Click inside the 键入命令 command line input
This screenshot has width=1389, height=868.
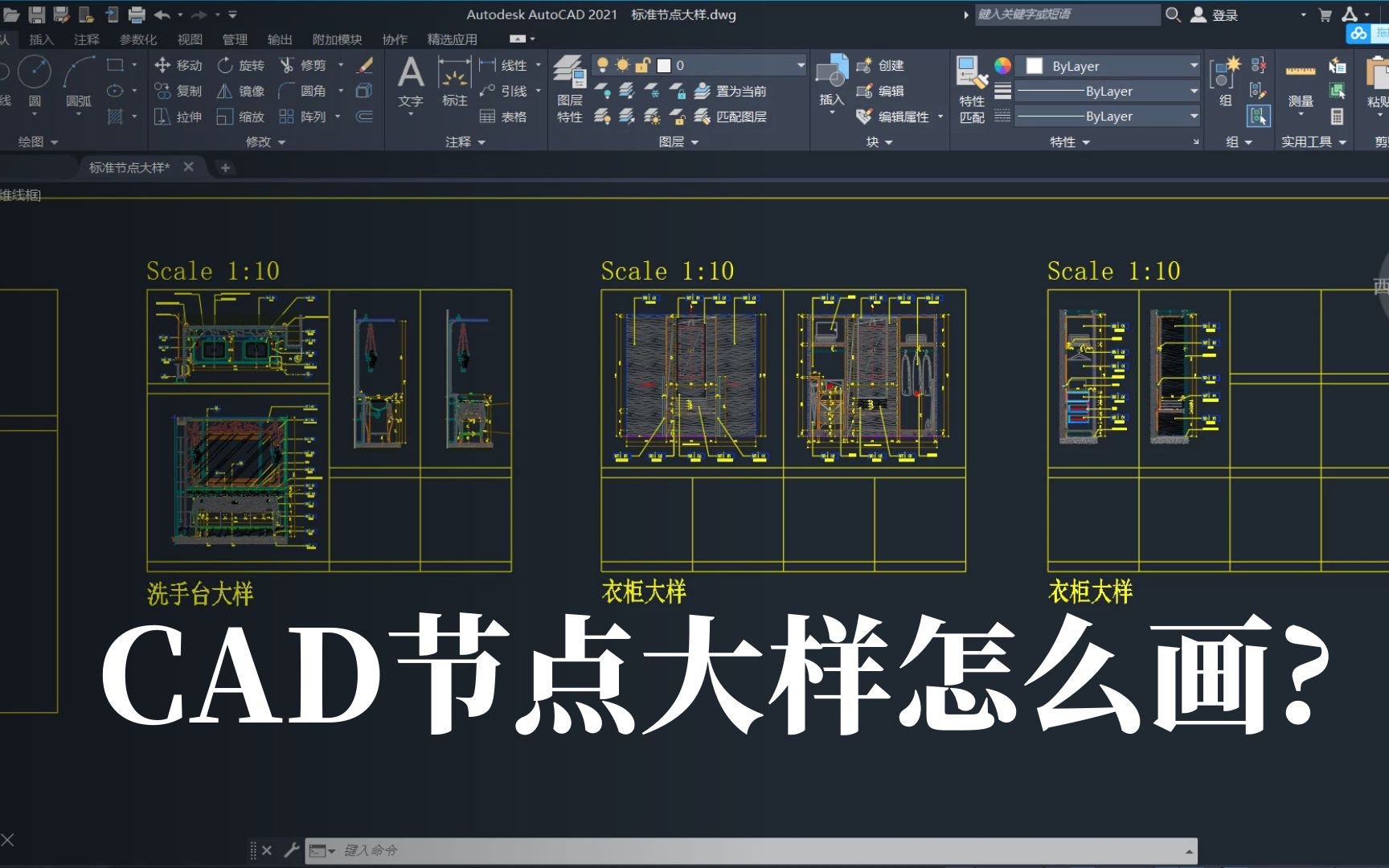(x=563, y=850)
